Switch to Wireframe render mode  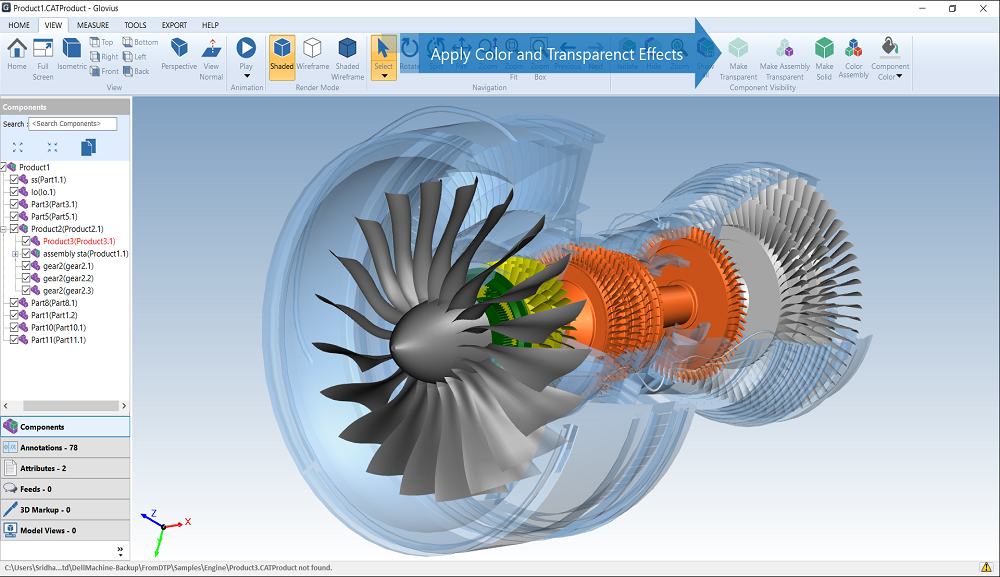click(x=312, y=54)
